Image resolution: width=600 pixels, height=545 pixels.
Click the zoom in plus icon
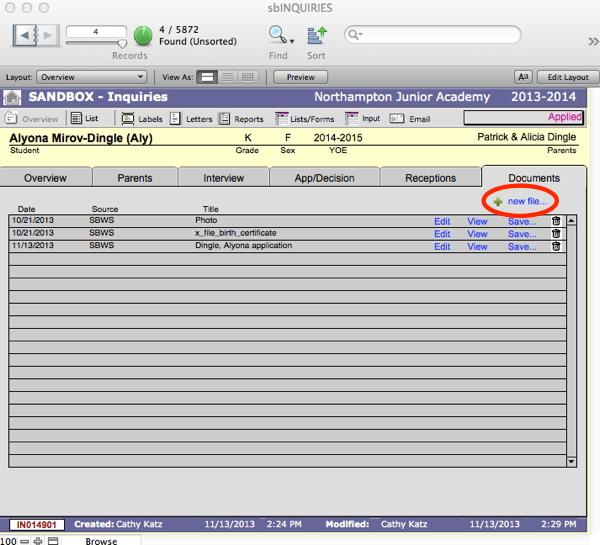pos(37,540)
